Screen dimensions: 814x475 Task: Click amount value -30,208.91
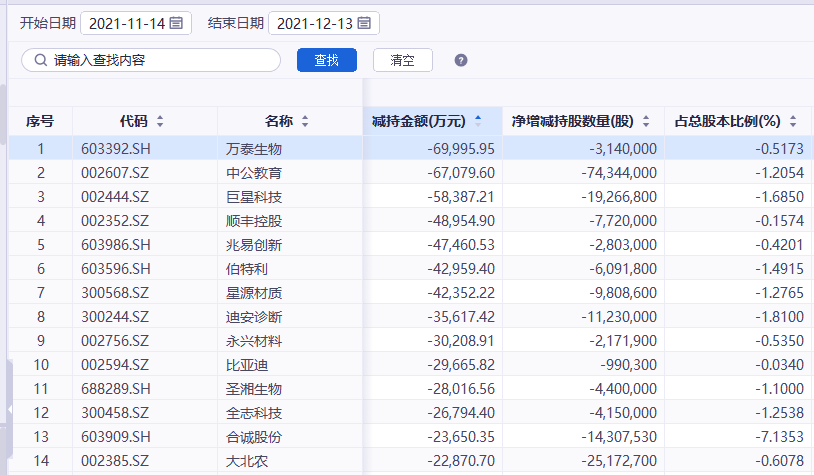point(461,341)
